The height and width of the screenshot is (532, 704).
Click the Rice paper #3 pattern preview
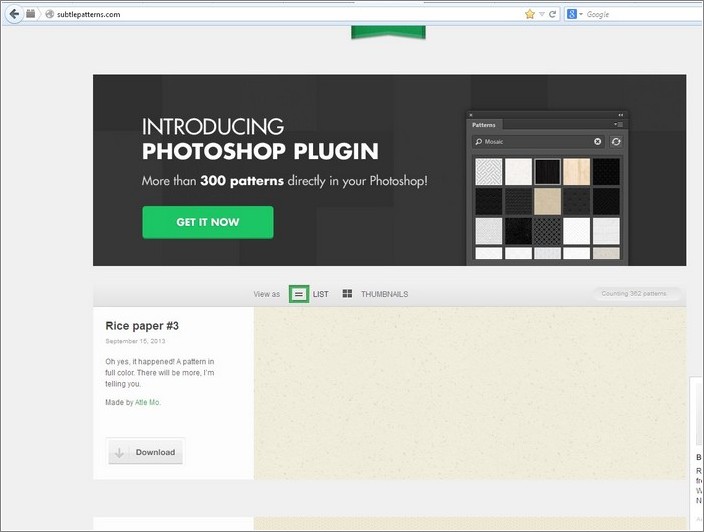470,393
